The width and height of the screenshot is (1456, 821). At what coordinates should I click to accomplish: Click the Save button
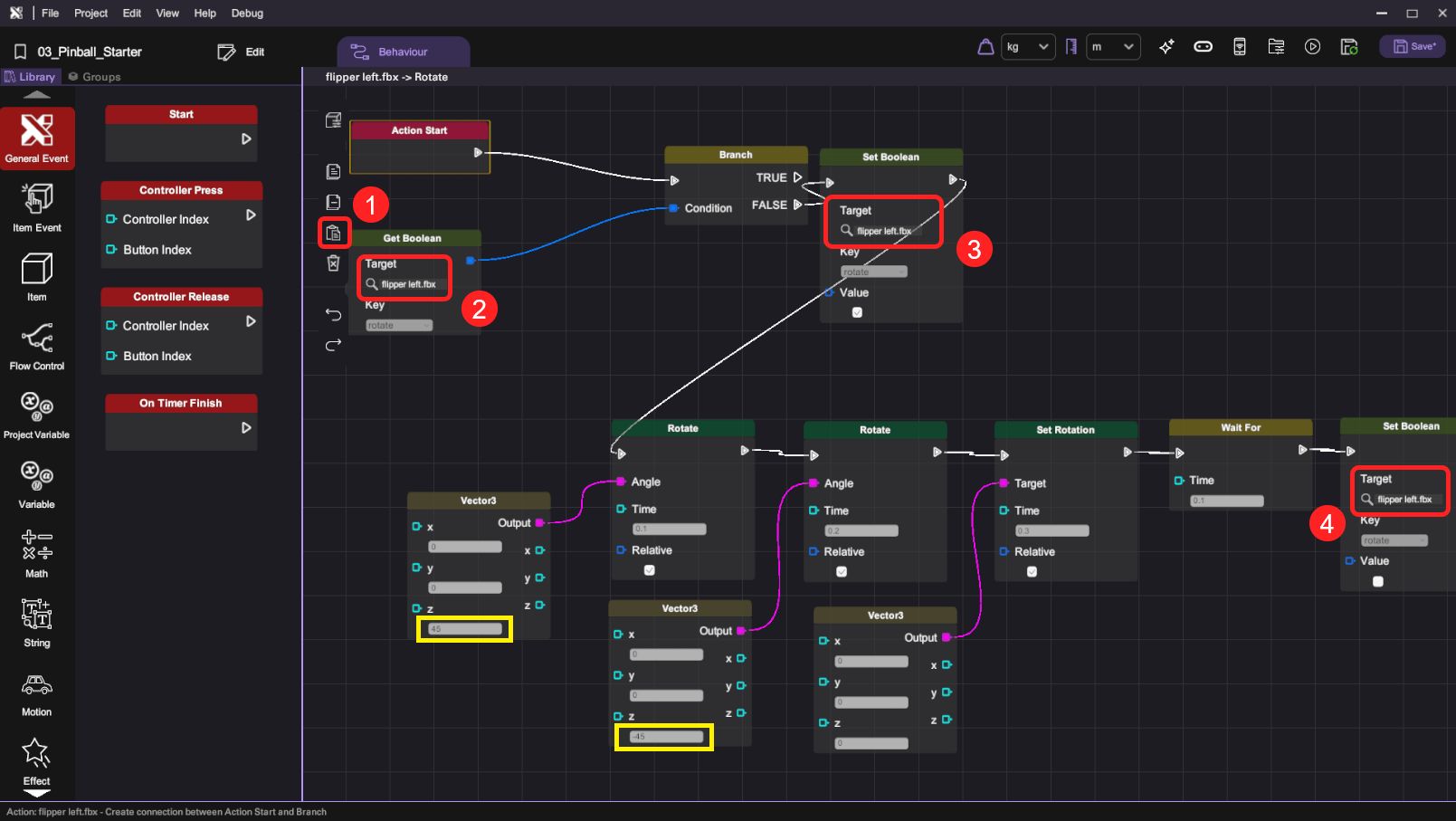1413,47
